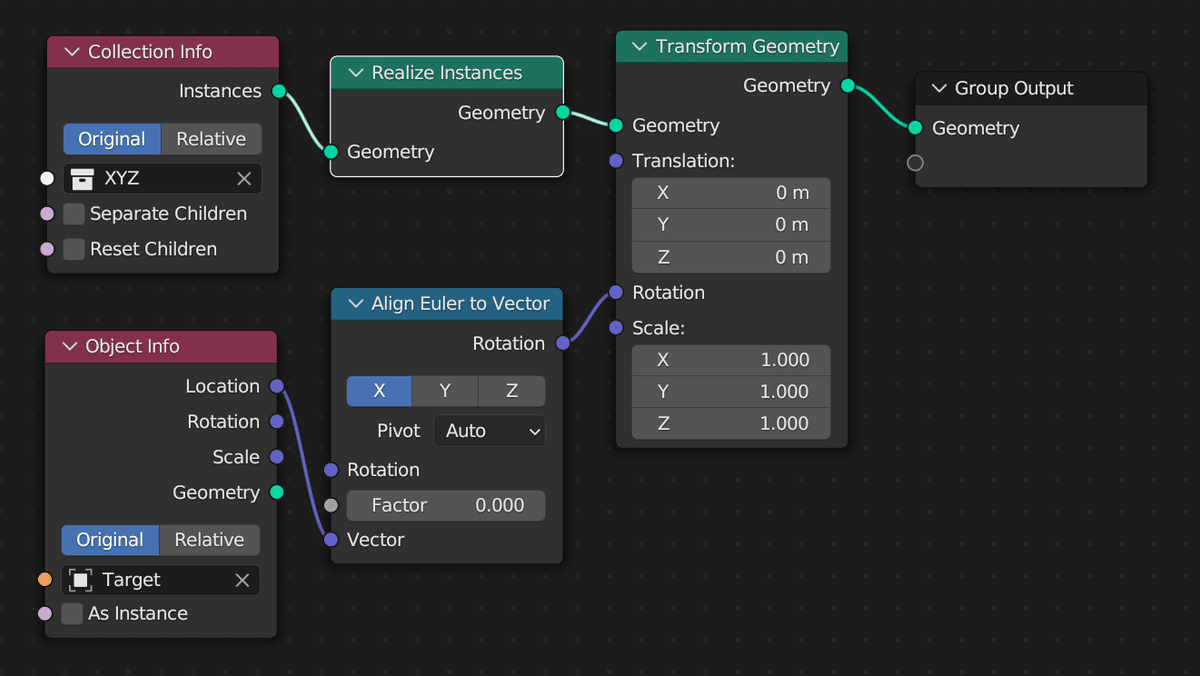This screenshot has height=676, width=1200.
Task: Switch Object Info to Relative
Action: tap(209, 540)
